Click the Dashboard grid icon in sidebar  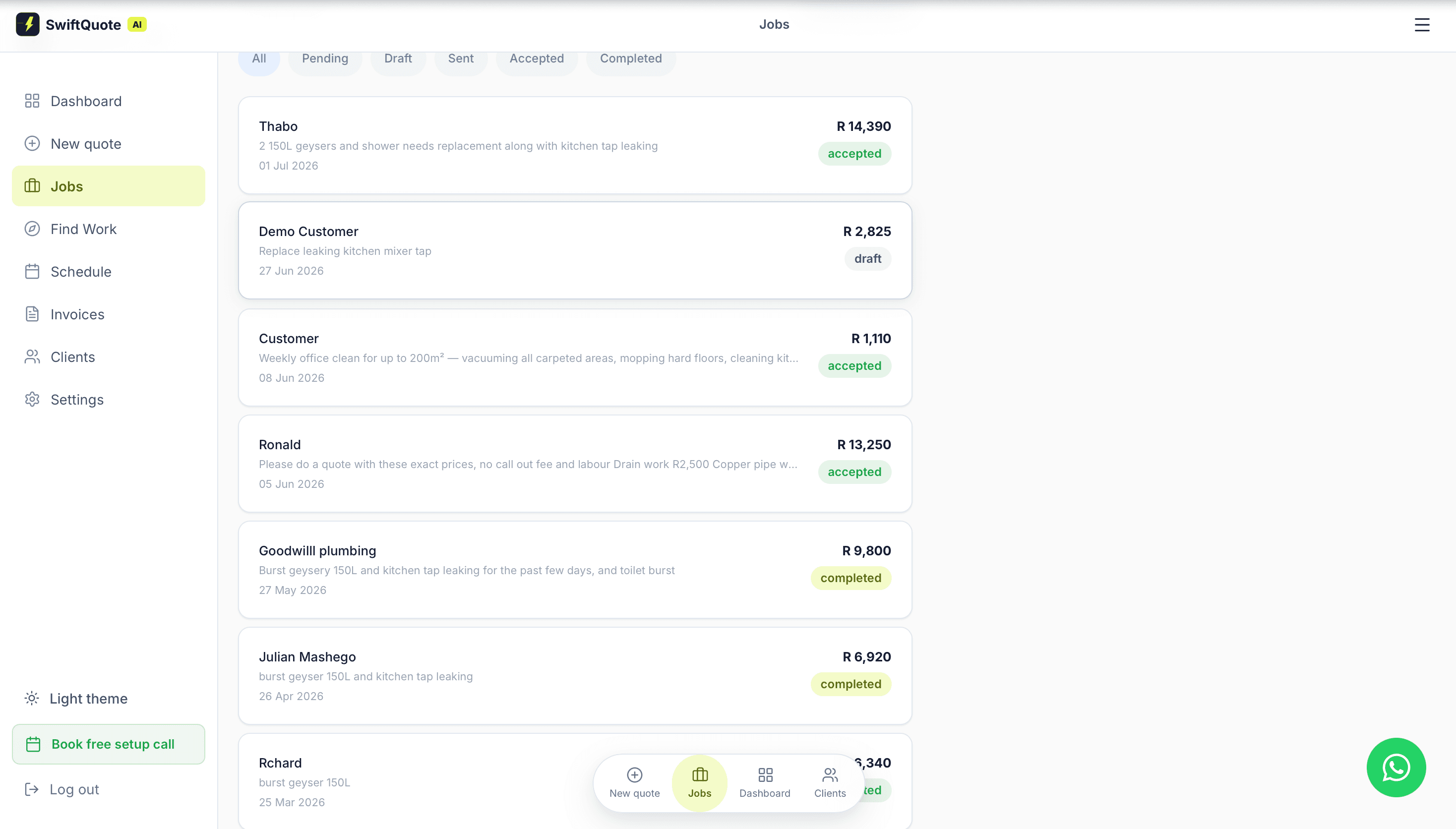tap(32, 101)
